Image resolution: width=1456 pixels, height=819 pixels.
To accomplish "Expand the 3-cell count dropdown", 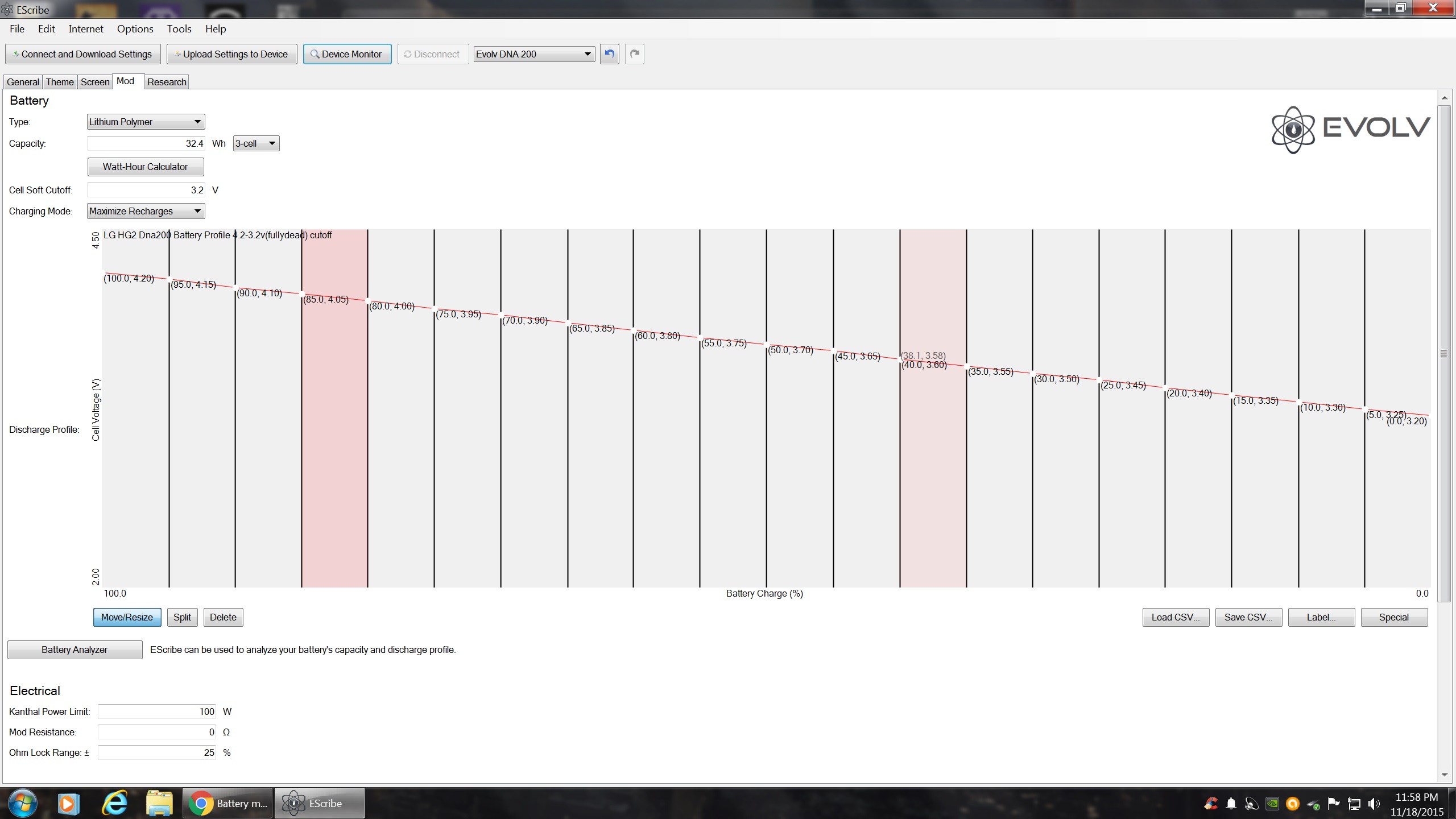I will click(x=256, y=143).
